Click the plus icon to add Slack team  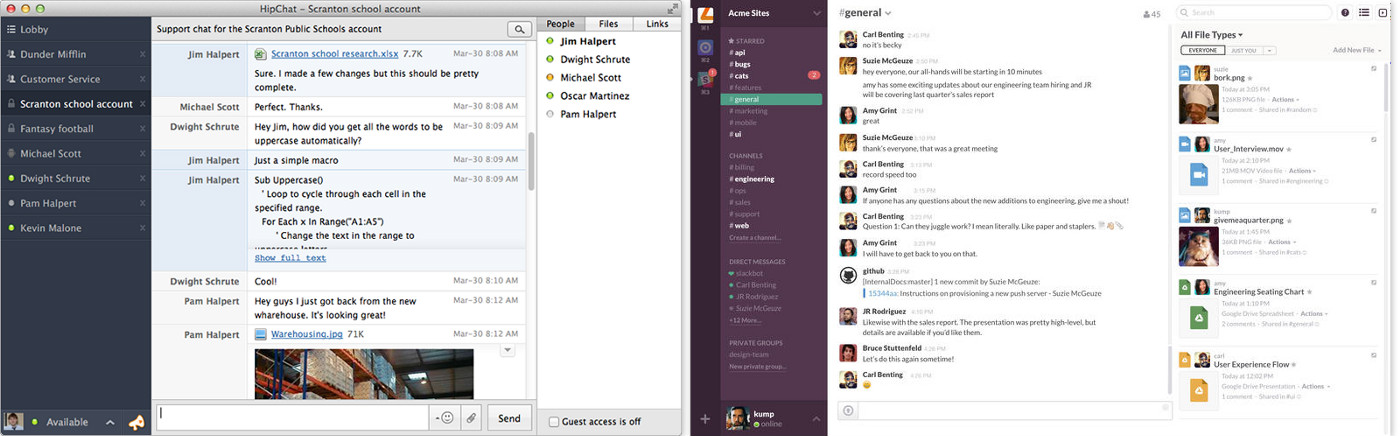[705, 419]
